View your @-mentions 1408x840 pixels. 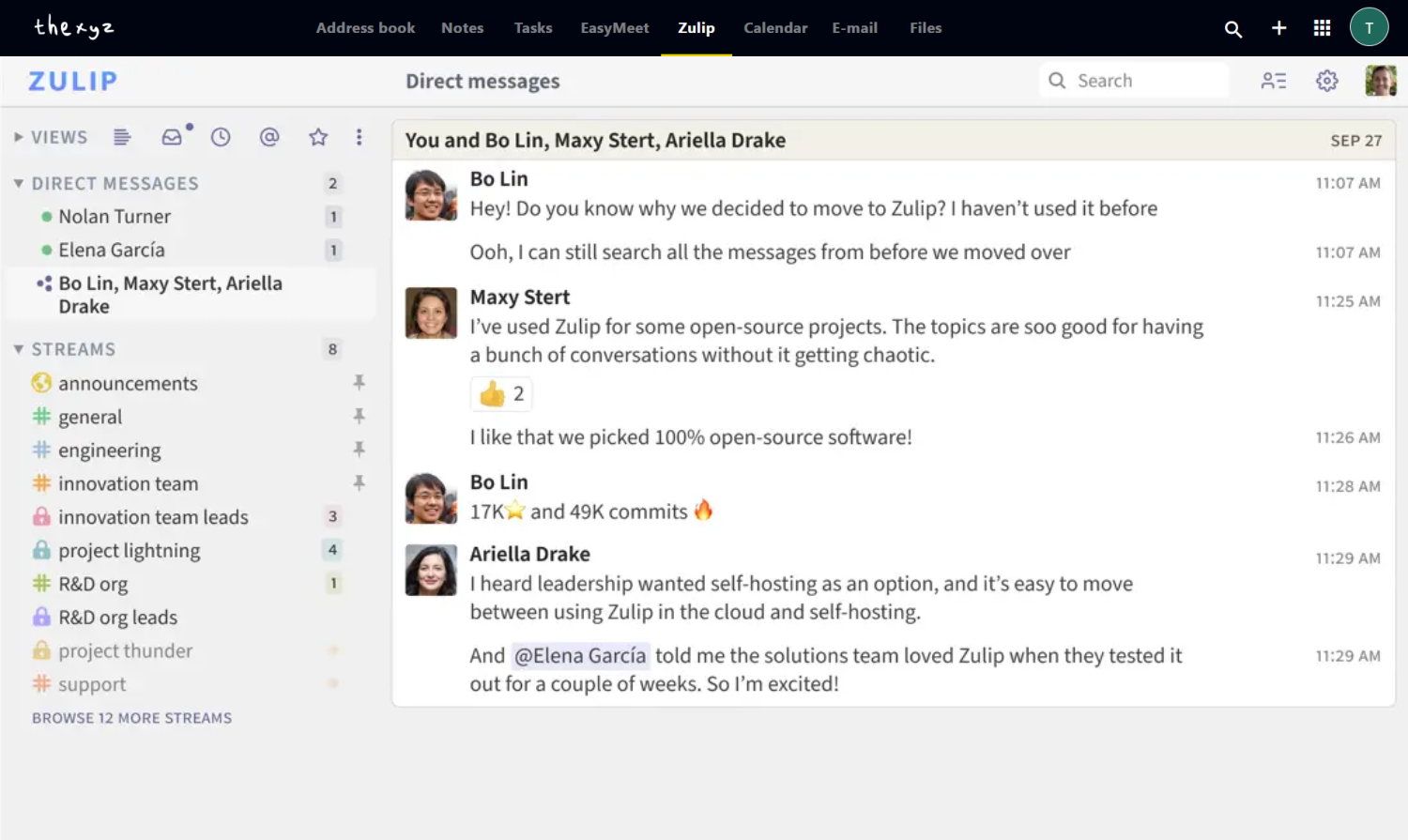tap(269, 137)
